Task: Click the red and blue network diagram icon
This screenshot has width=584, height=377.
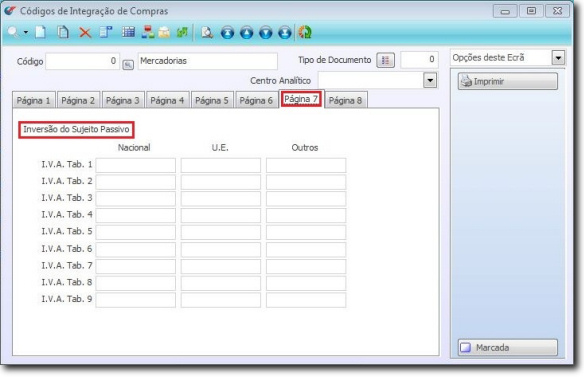Action: coord(148,32)
